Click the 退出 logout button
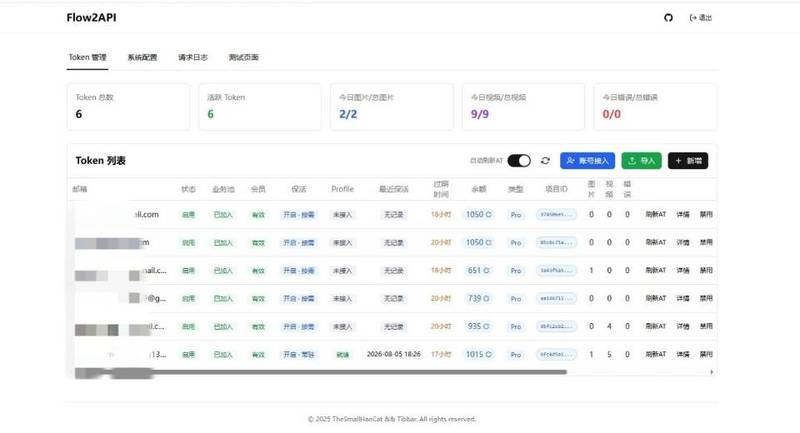This screenshot has height=433, width=800. point(701,18)
